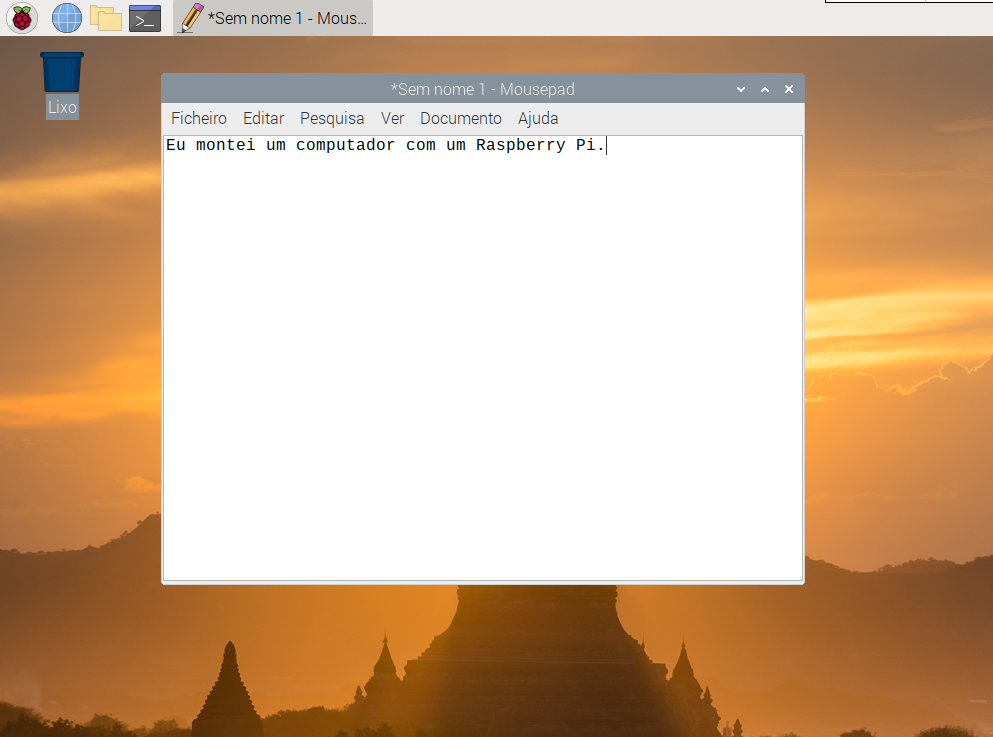The width and height of the screenshot is (993, 737).
Task: Launch the terminal from the taskbar
Action: click(145, 18)
